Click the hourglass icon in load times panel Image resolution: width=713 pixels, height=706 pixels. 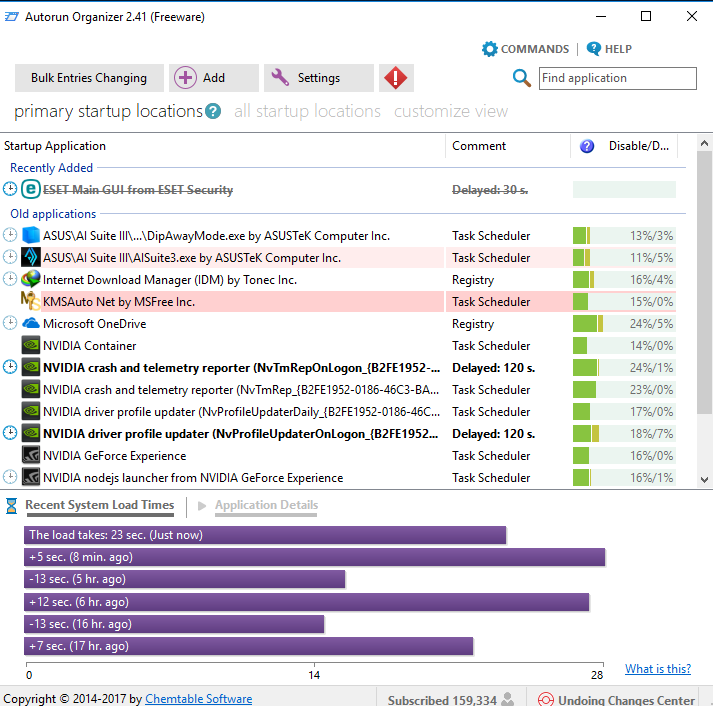(11, 506)
